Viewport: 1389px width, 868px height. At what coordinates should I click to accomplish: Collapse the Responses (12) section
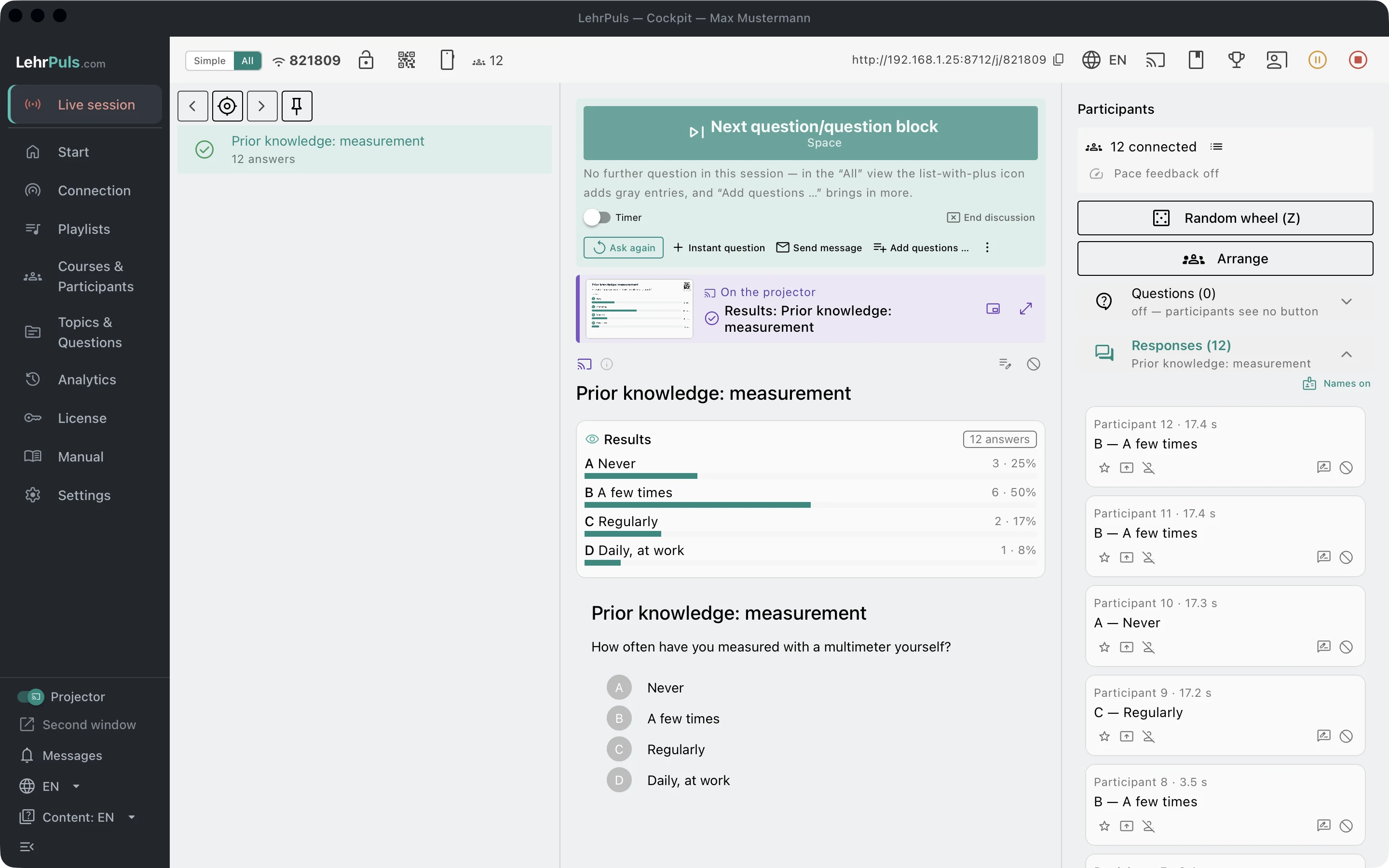(x=1346, y=354)
